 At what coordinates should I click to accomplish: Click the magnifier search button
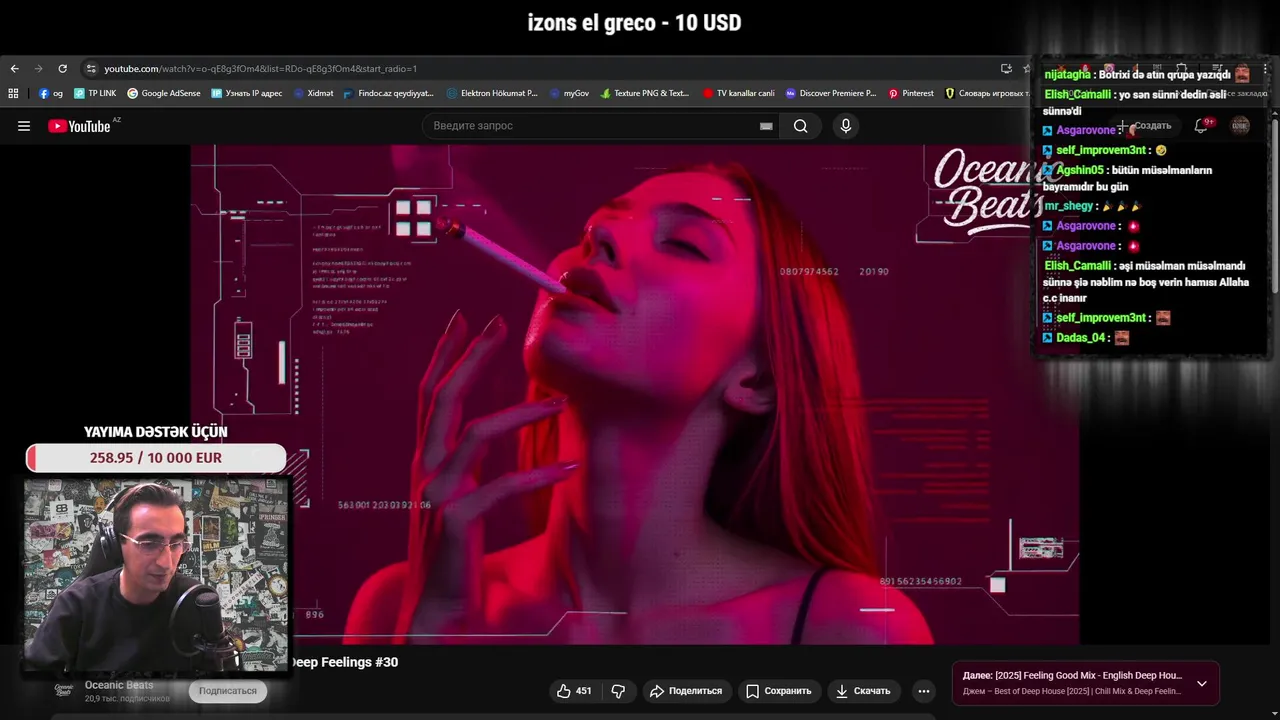[x=800, y=126]
